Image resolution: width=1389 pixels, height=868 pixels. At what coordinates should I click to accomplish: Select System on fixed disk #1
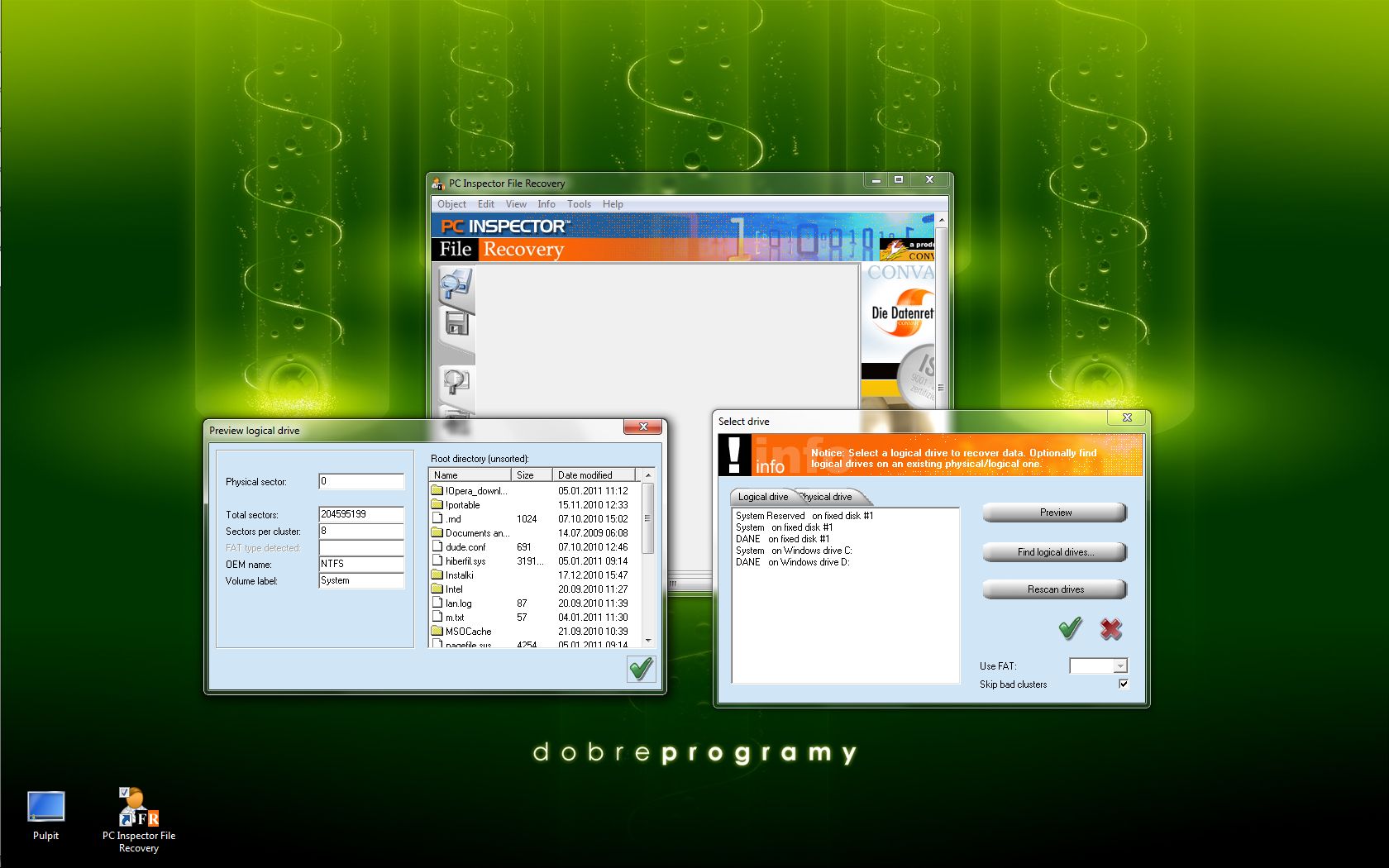[x=784, y=527]
